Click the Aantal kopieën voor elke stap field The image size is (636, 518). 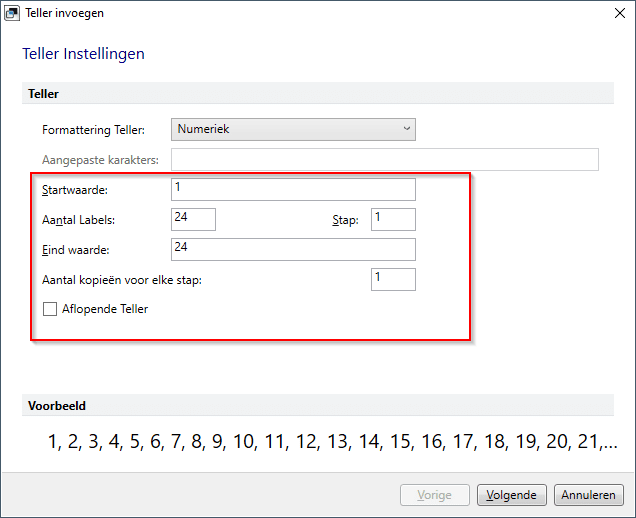pyautogui.click(x=393, y=279)
